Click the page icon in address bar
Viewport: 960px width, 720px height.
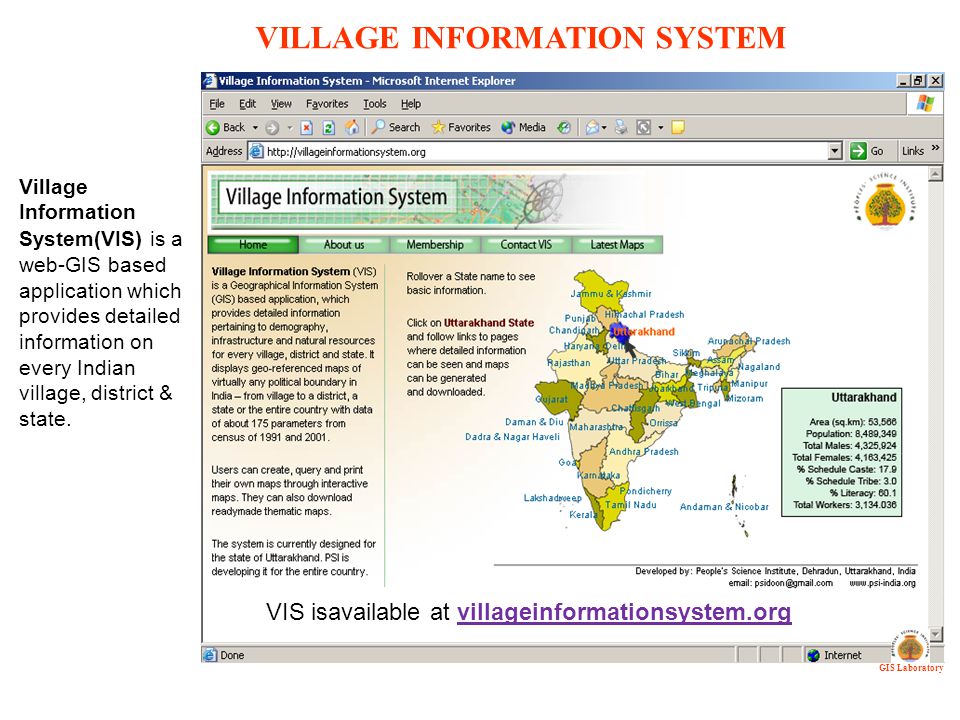tap(256, 151)
